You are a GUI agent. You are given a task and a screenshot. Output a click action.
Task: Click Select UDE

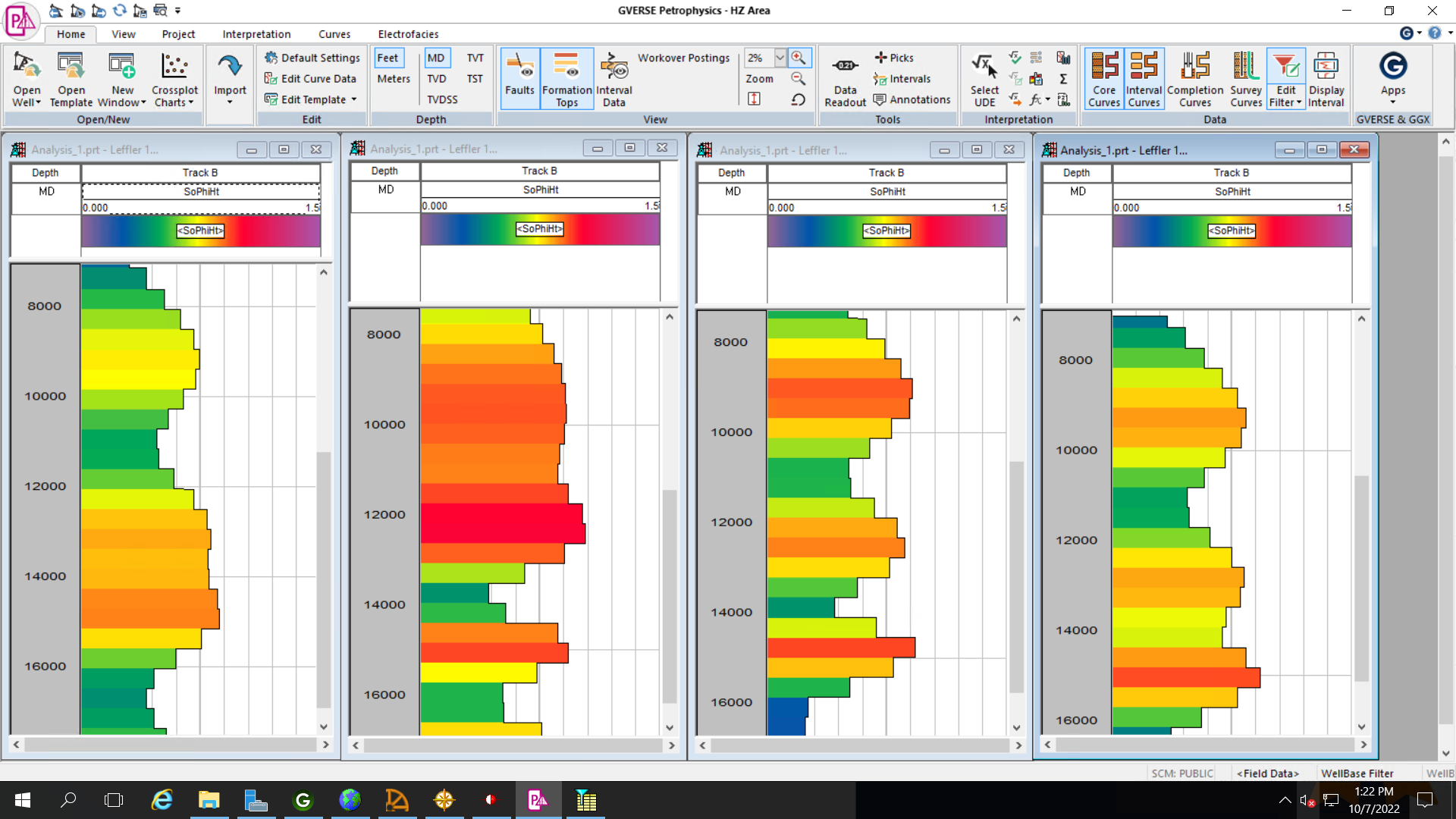pyautogui.click(x=984, y=79)
